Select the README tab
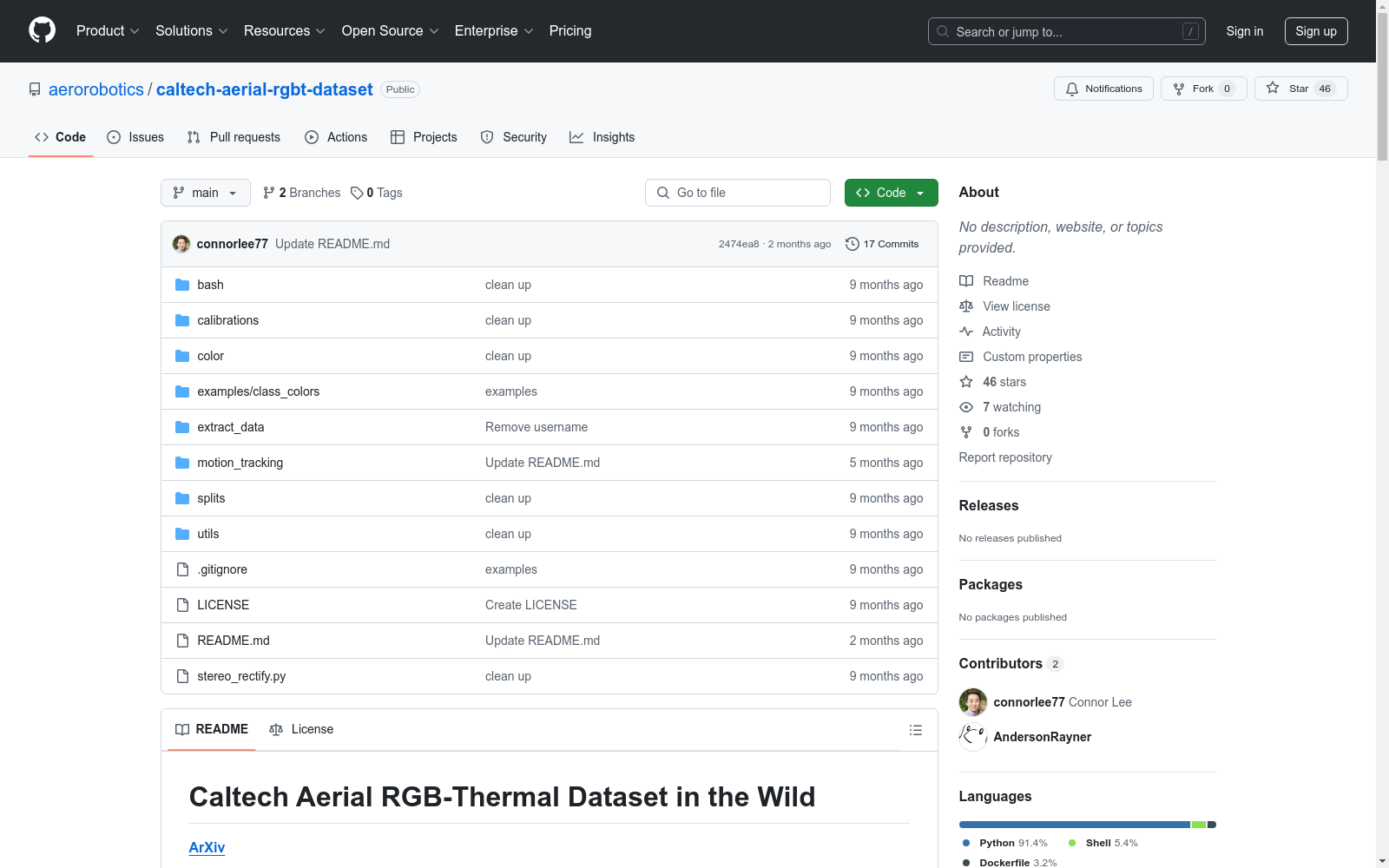 pos(212,729)
